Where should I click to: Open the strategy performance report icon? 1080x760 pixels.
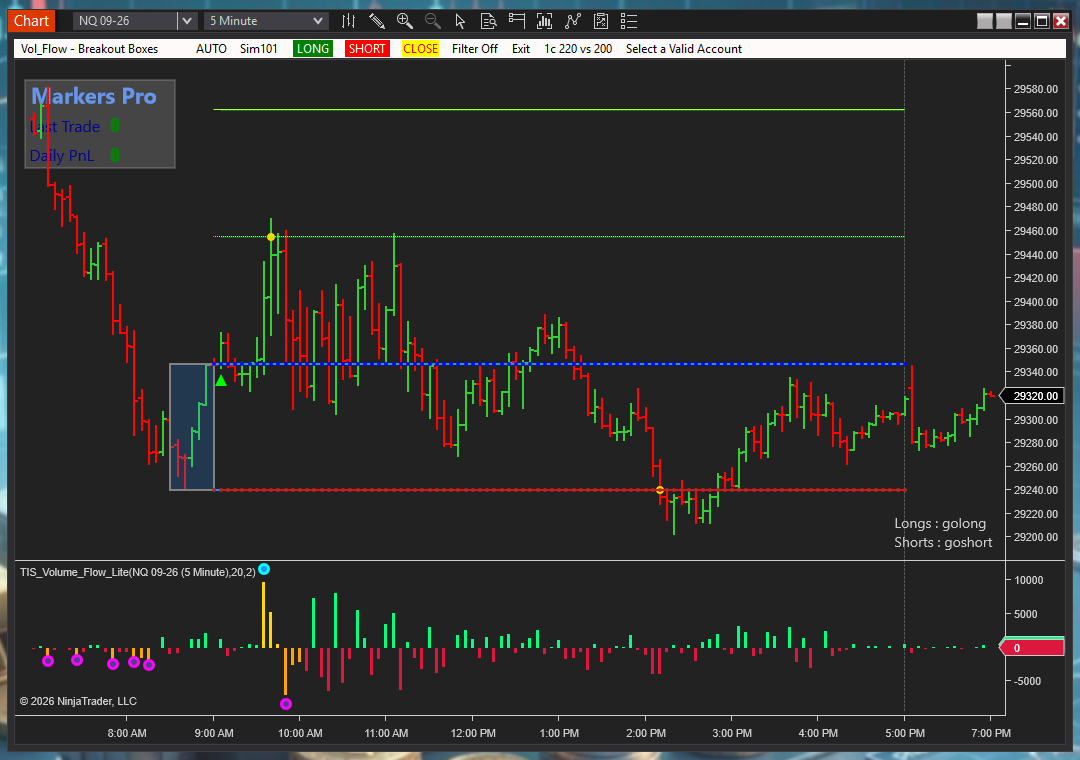point(601,21)
